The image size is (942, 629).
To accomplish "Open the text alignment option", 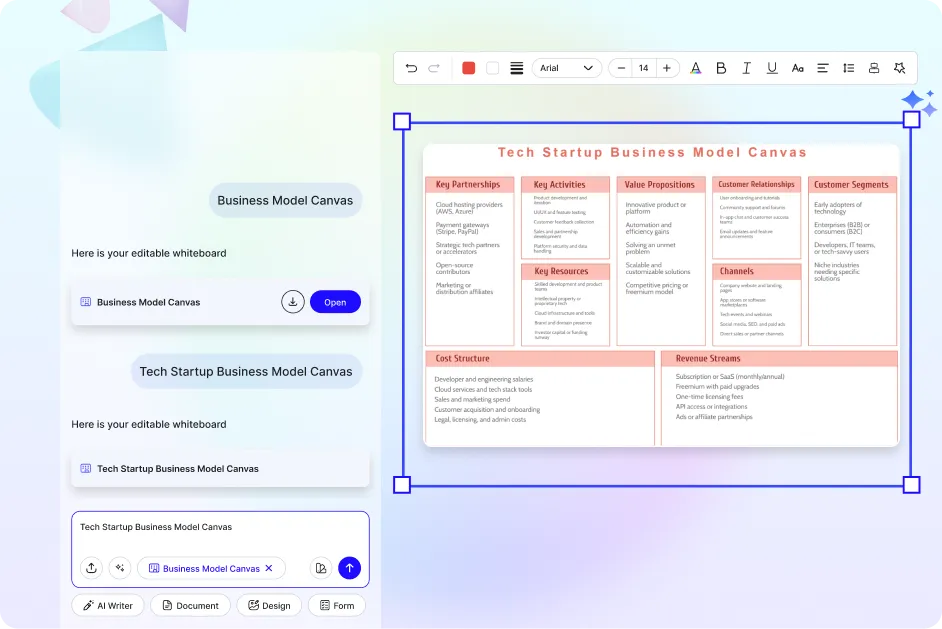I will (823, 68).
